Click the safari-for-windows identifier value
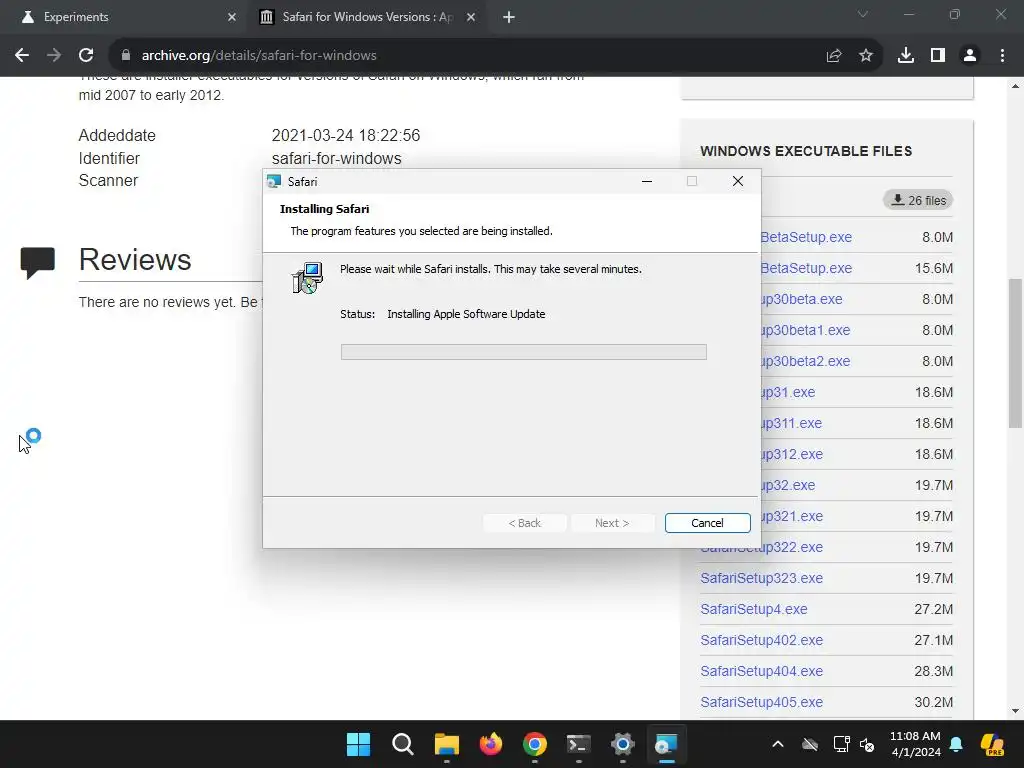Viewport: 1024px width, 768px height. pos(336,159)
